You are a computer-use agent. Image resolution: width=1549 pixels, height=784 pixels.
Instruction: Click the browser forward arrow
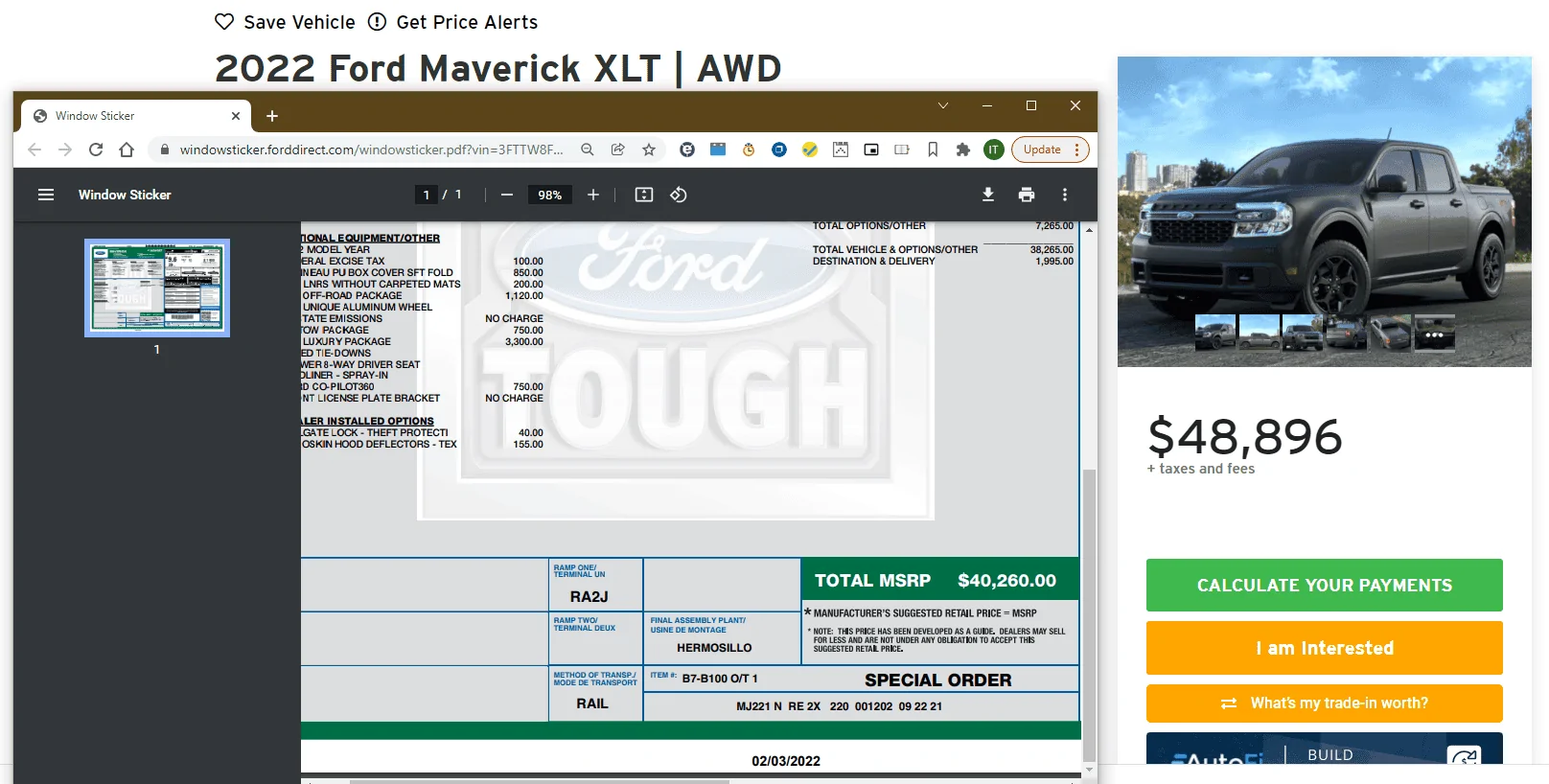pyautogui.click(x=65, y=150)
